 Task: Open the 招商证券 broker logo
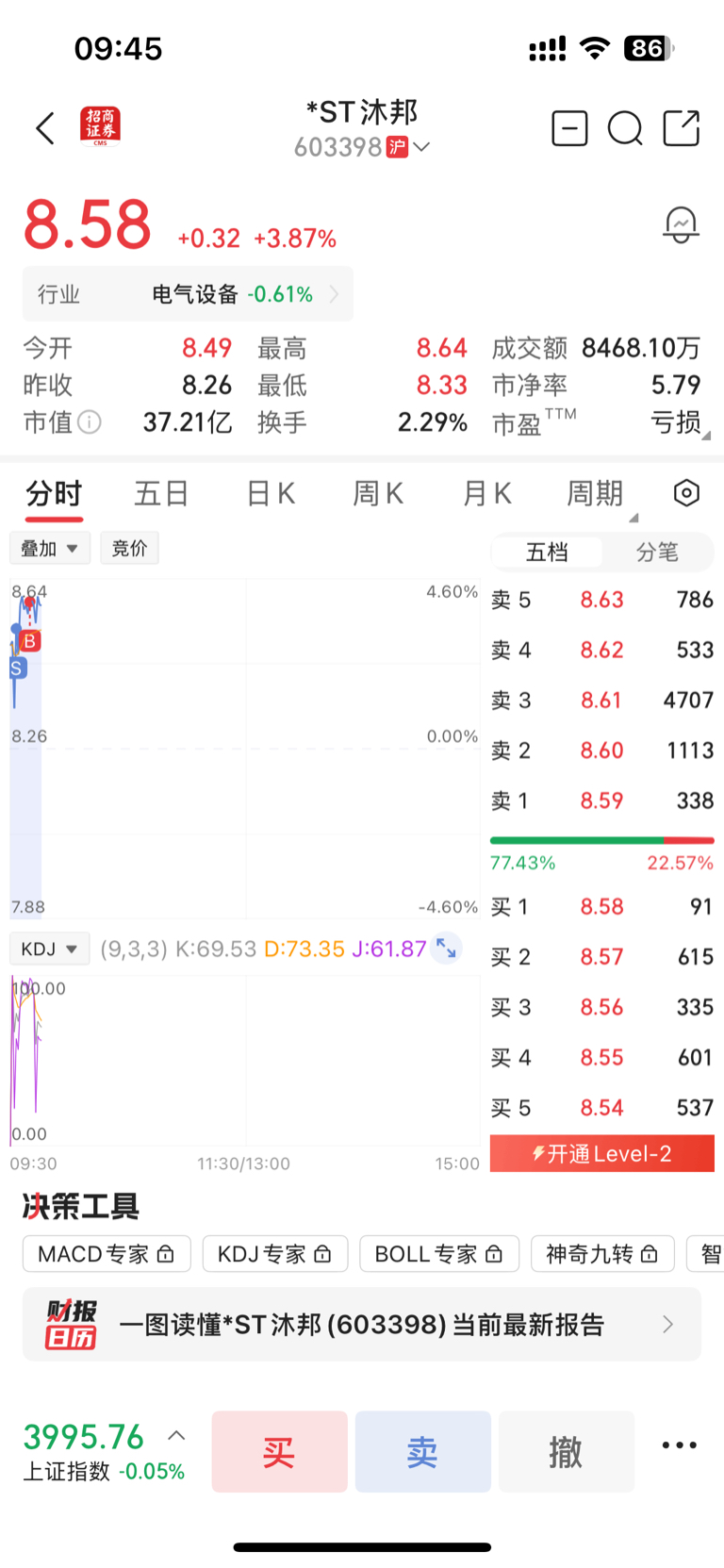(x=100, y=127)
